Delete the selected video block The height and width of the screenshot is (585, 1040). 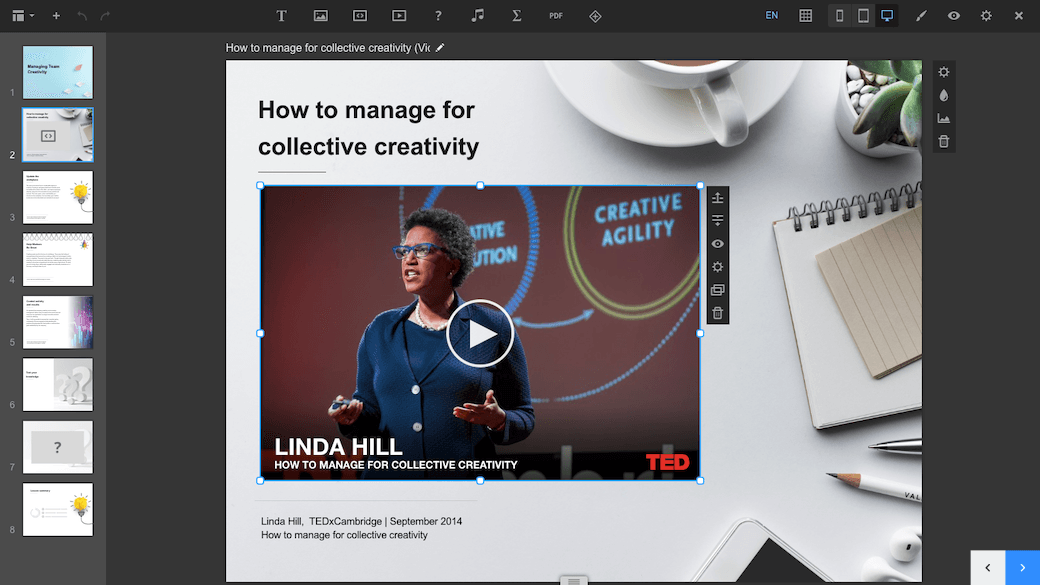(718, 313)
